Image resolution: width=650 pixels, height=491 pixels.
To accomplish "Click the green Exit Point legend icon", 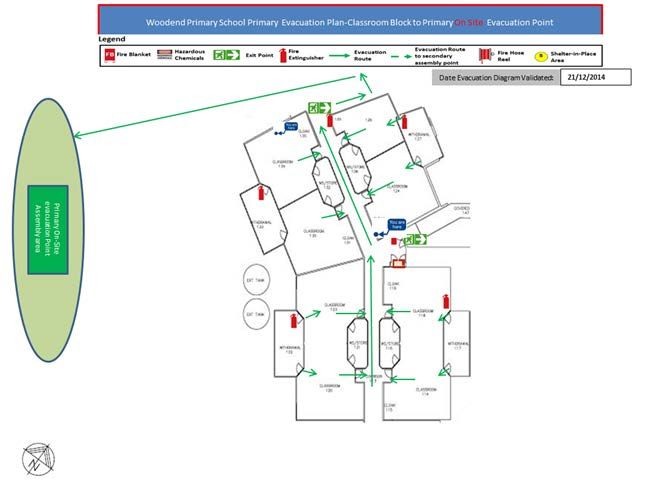I will (227, 55).
